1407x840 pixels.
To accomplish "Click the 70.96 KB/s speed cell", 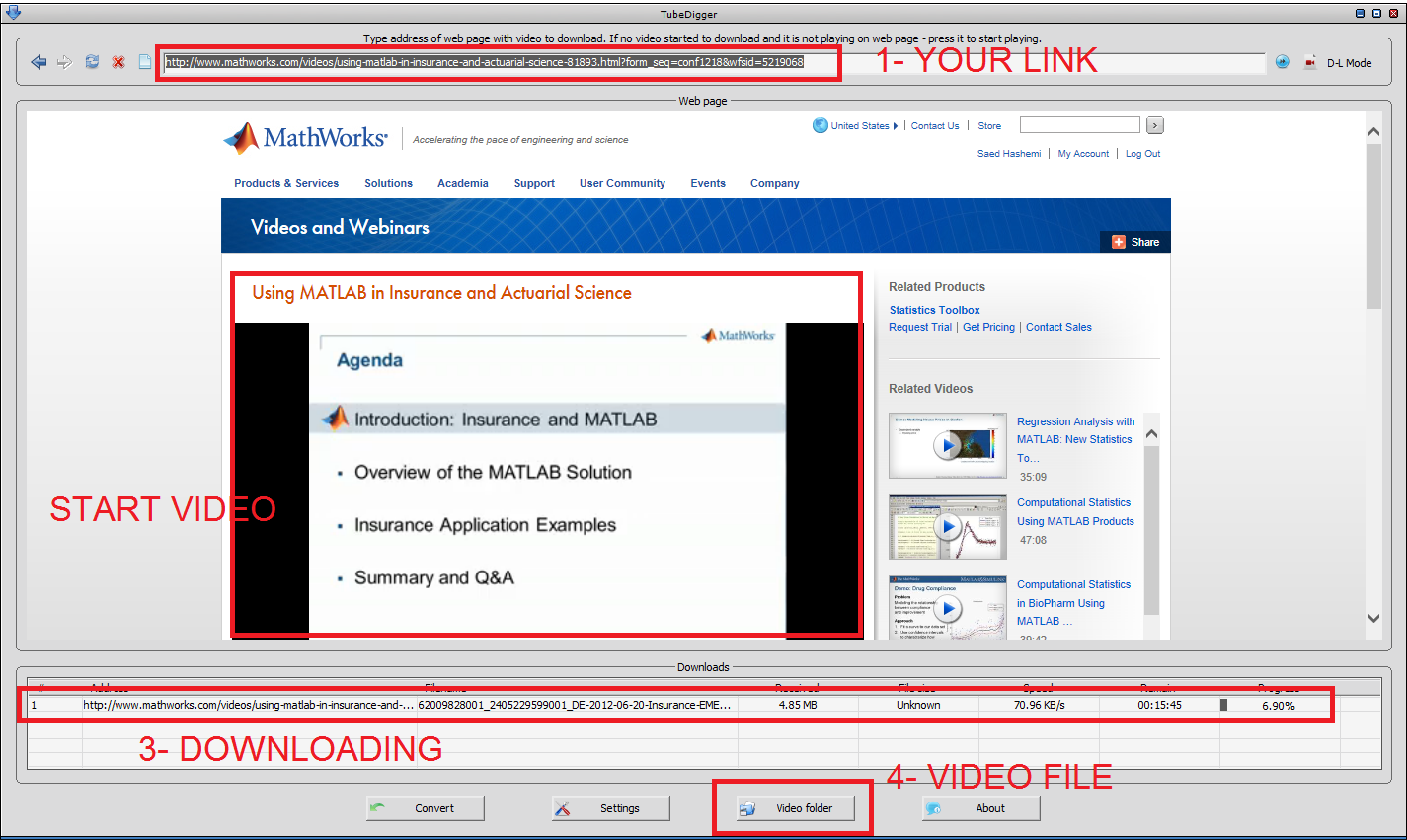I will coord(1039,705).
